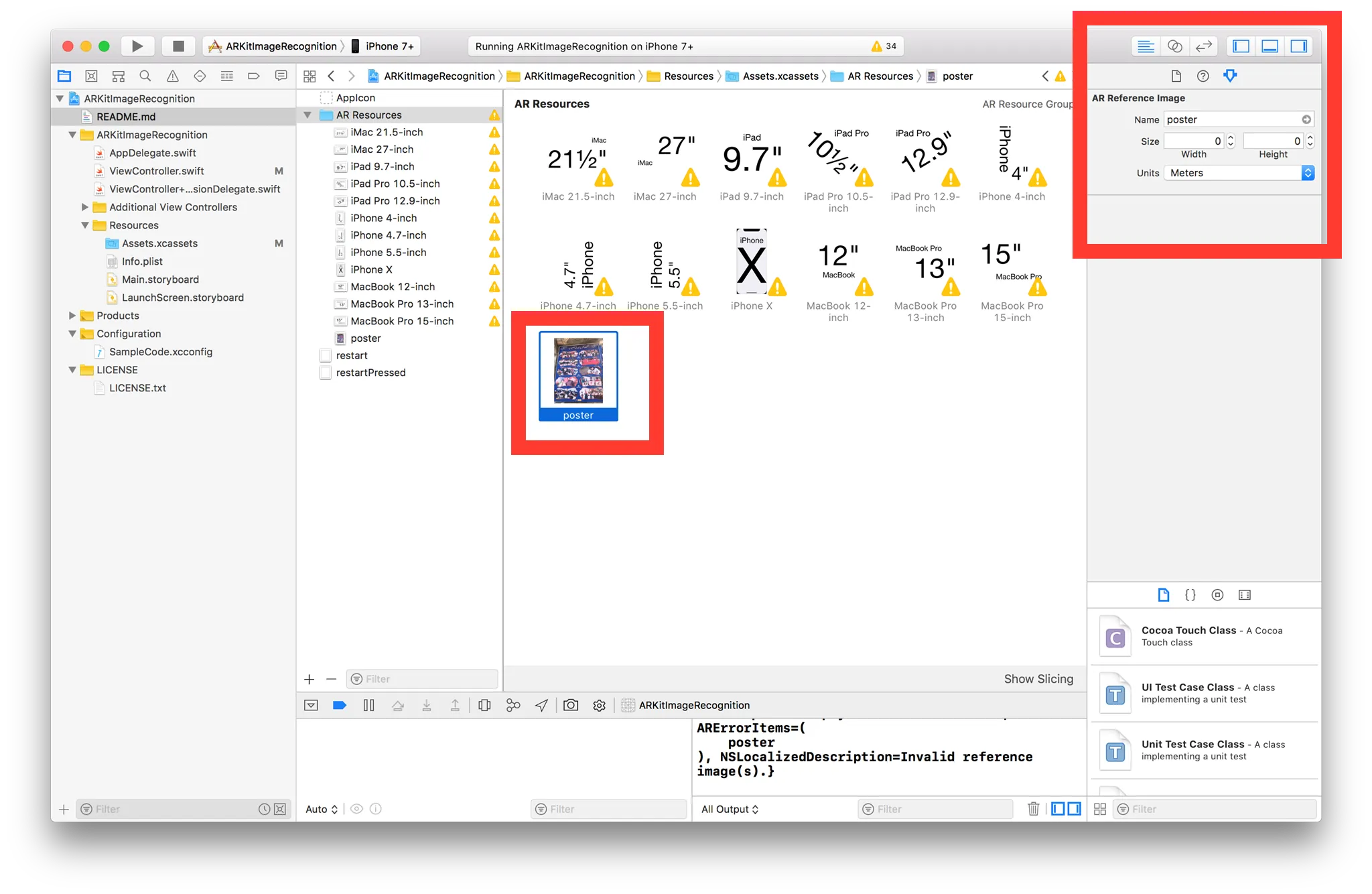Click Show Slicing button
Image resolution: width=1372 pixels, height=894 pixels.
1038,679
